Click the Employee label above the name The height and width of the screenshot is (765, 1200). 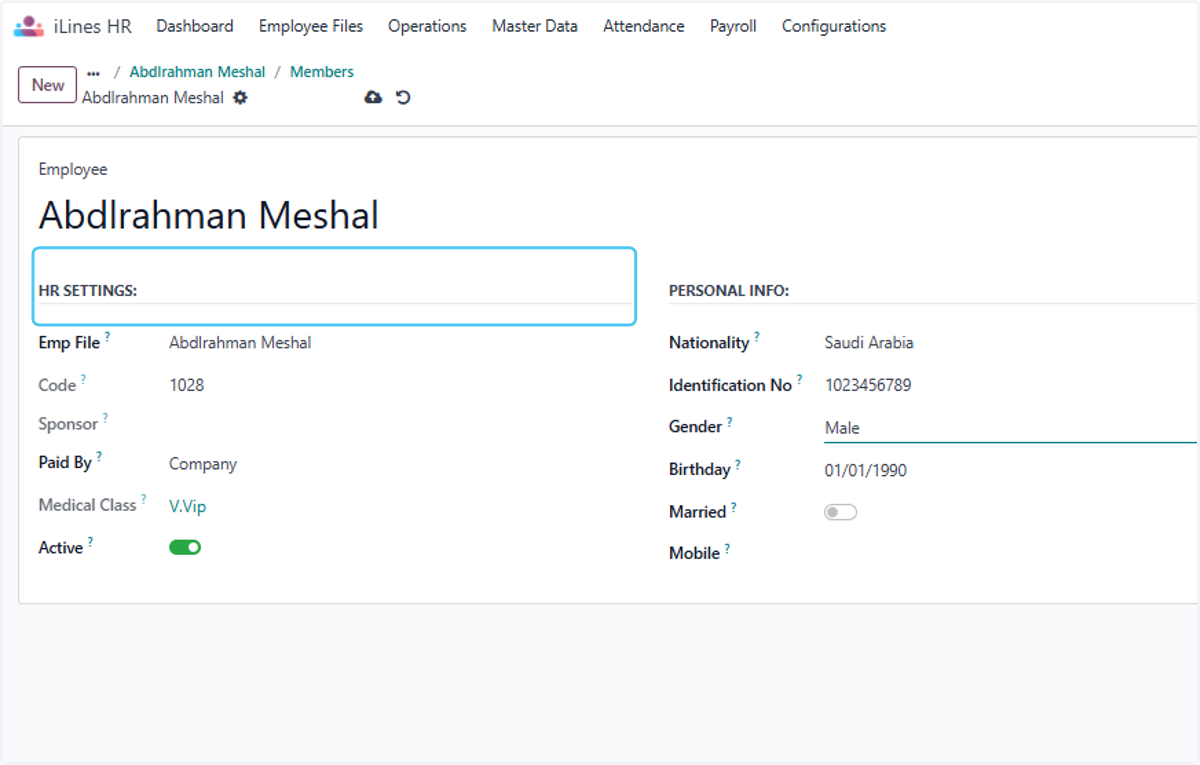(73, 170)
